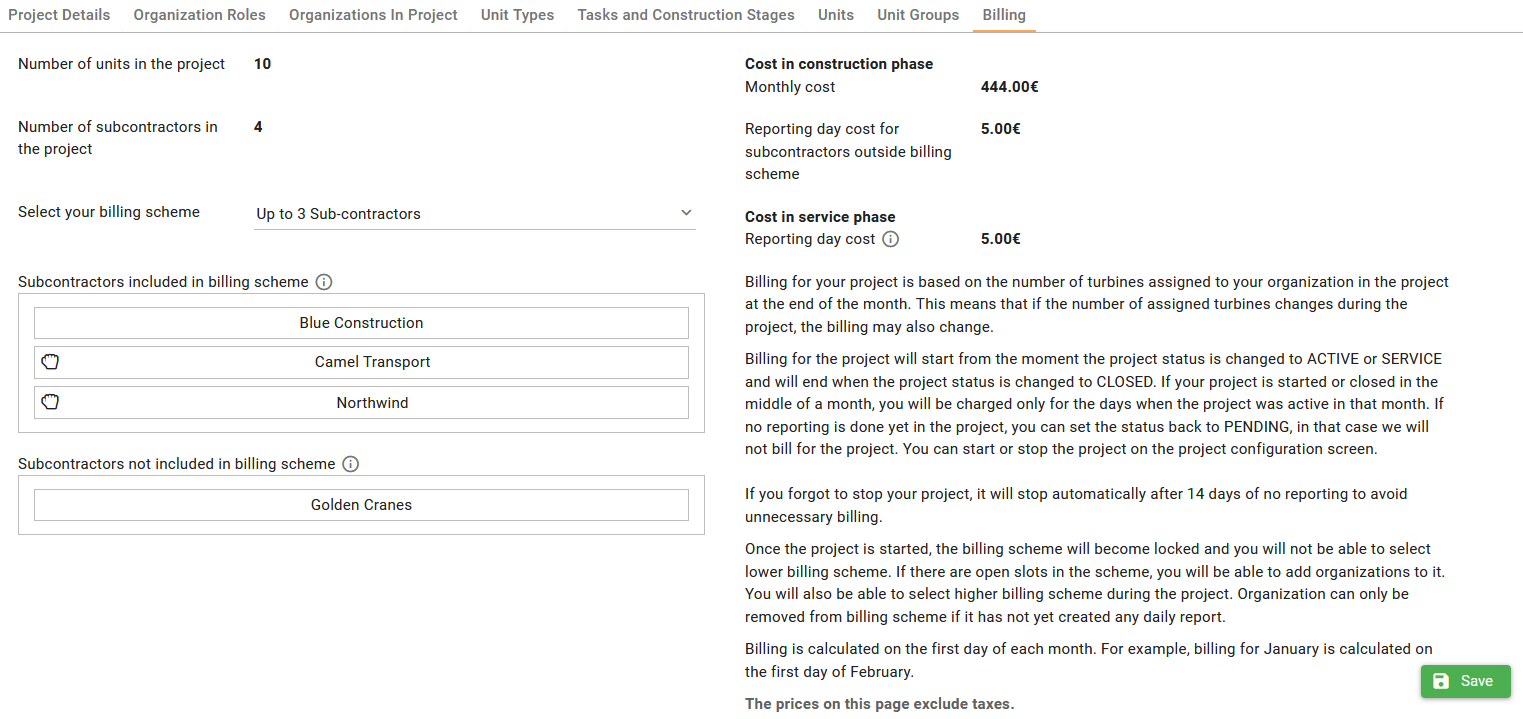Grab the drag handle on Camel Transport row

pyautogui.click(x=51, y=362)
